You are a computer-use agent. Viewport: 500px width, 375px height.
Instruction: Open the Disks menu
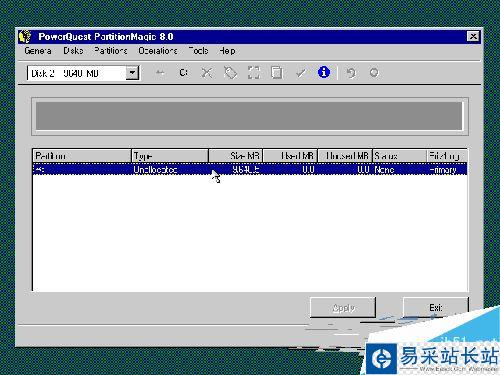pyautogui.click(x=73, y=51)
